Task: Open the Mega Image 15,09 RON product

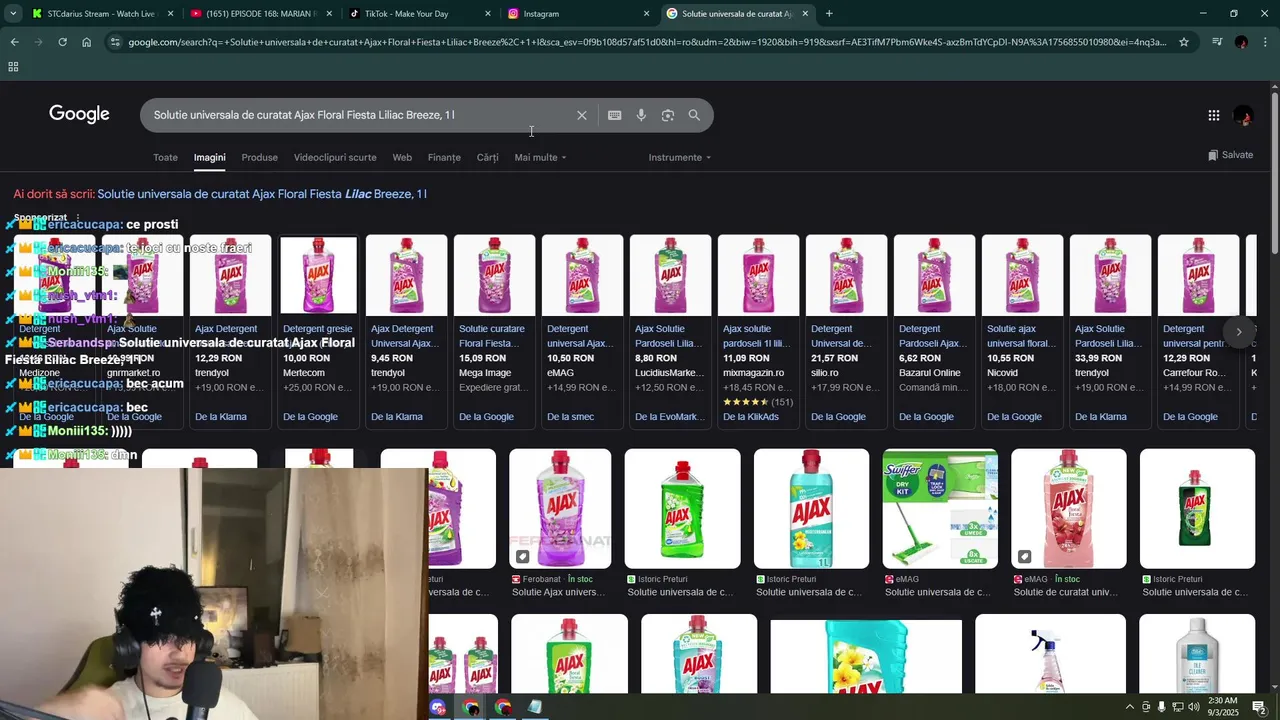Action: 494,330
